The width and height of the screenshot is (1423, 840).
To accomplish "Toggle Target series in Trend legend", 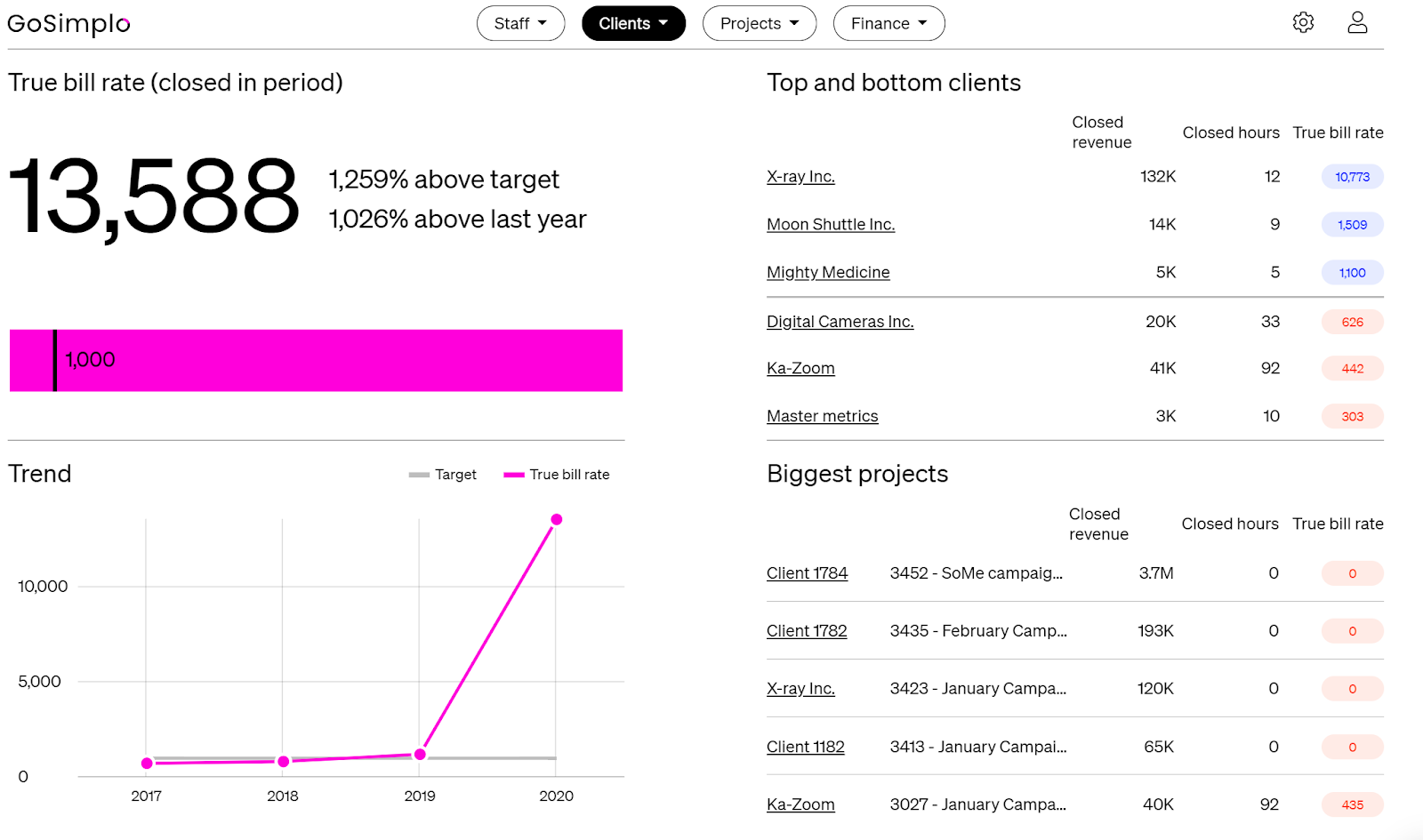I will click(x=443, y=475).
